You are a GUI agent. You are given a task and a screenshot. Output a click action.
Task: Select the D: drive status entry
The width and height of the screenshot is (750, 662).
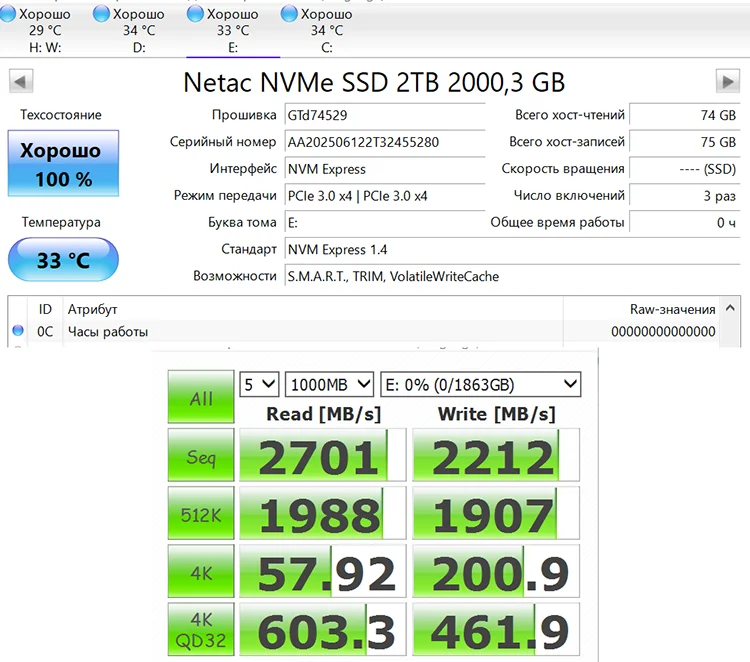(x=130, y=30)
